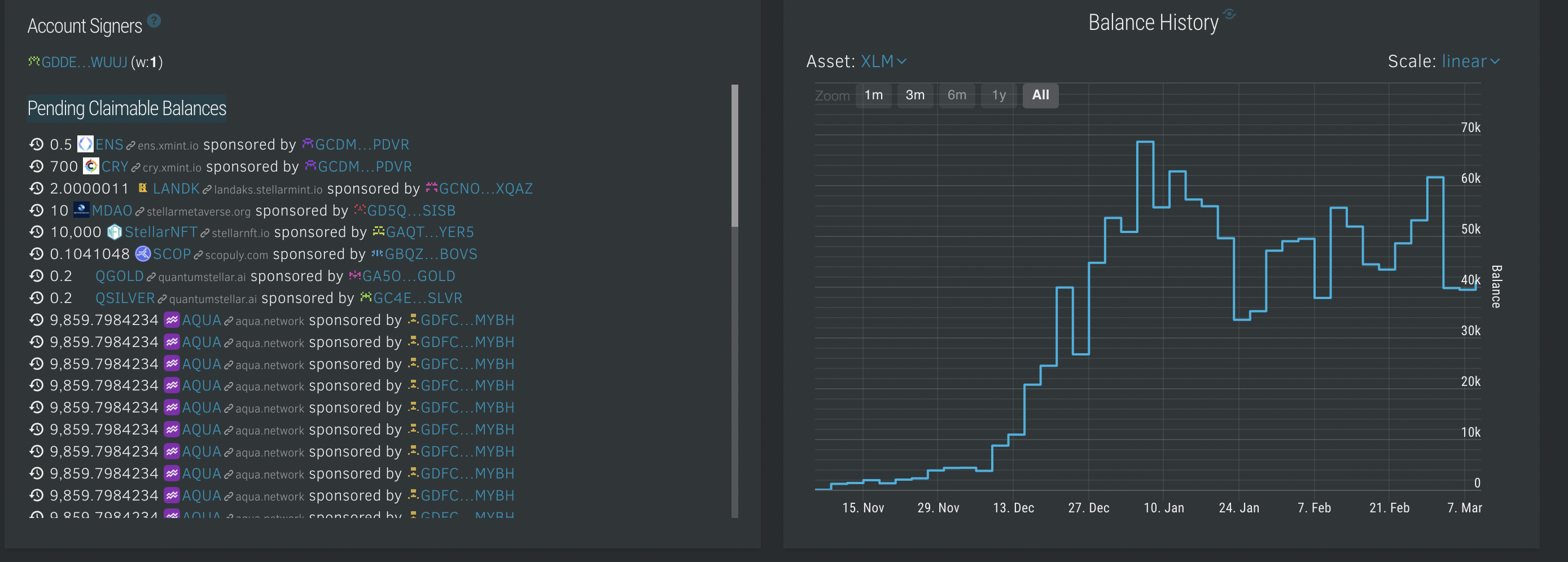The height and width of the screenshot is (562, 1568).
Task: Open the SCOP asset link
Action: 172,253
